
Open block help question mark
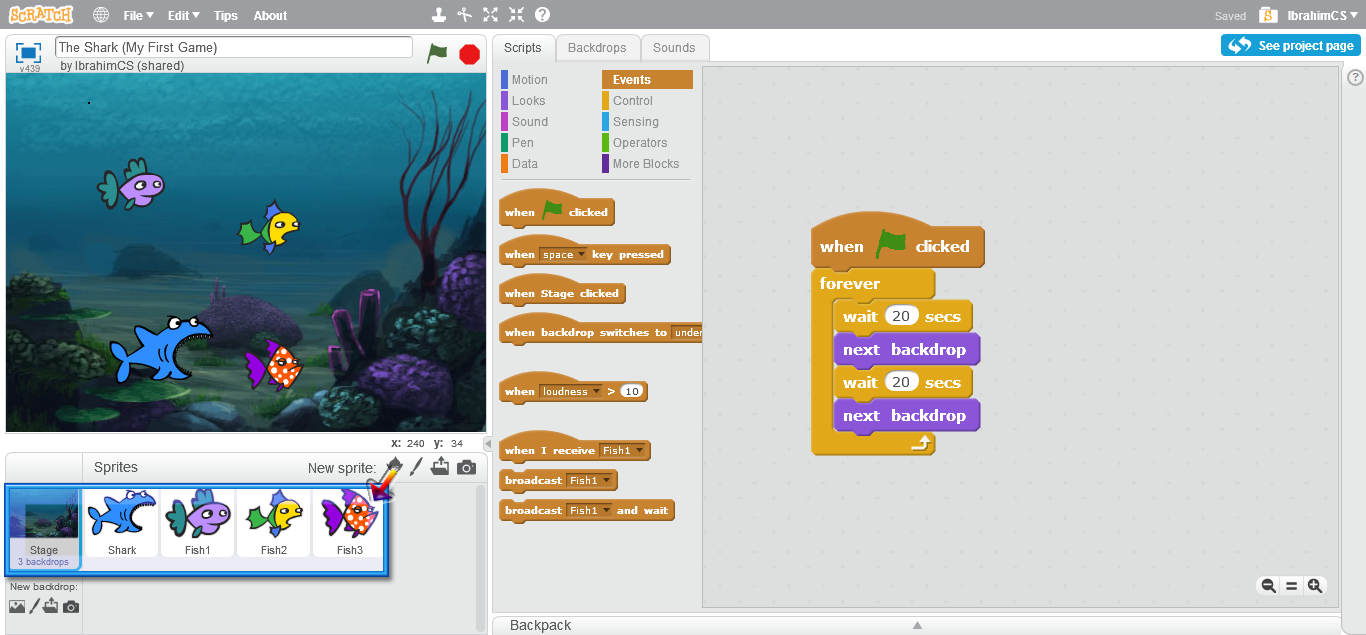(542, 15)
